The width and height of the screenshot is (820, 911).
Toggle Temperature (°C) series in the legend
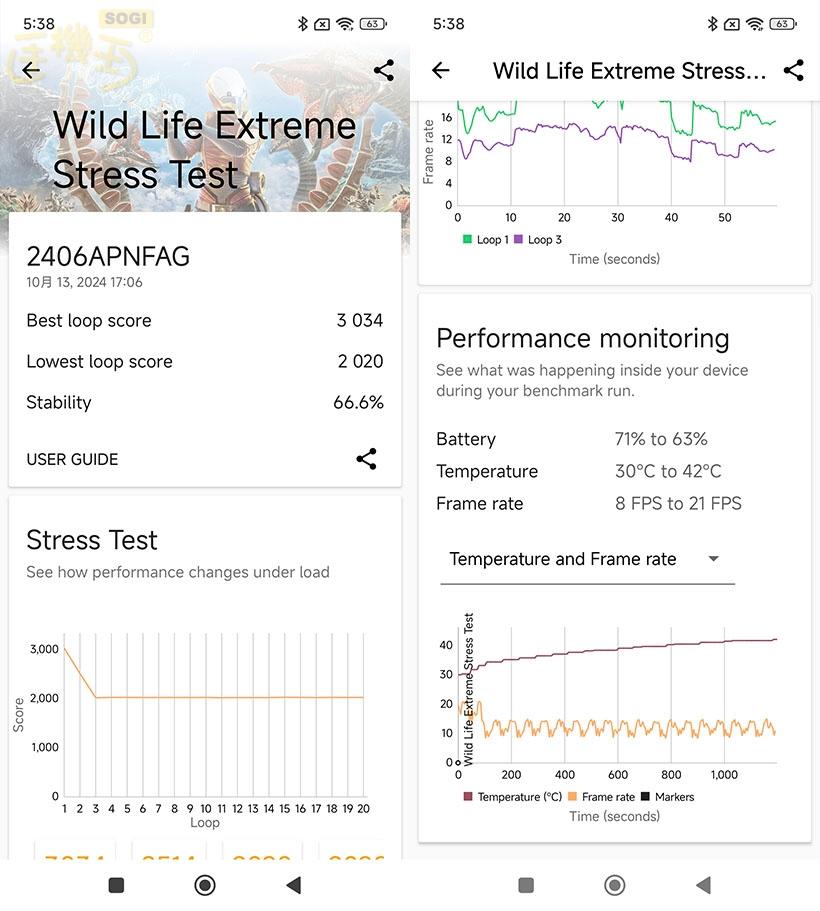[513, 797]
